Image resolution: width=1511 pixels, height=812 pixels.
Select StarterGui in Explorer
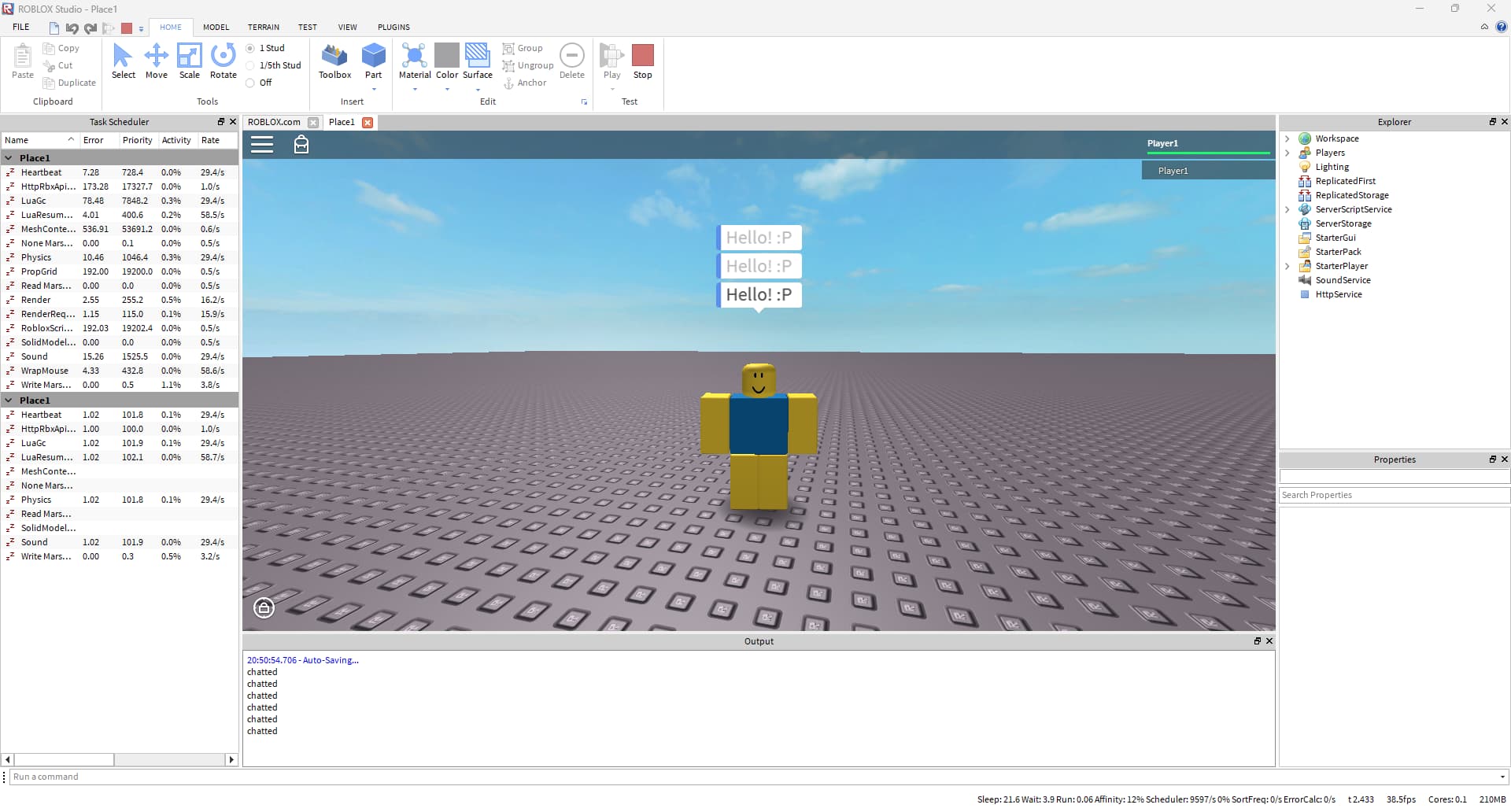tap(1336, 238)
